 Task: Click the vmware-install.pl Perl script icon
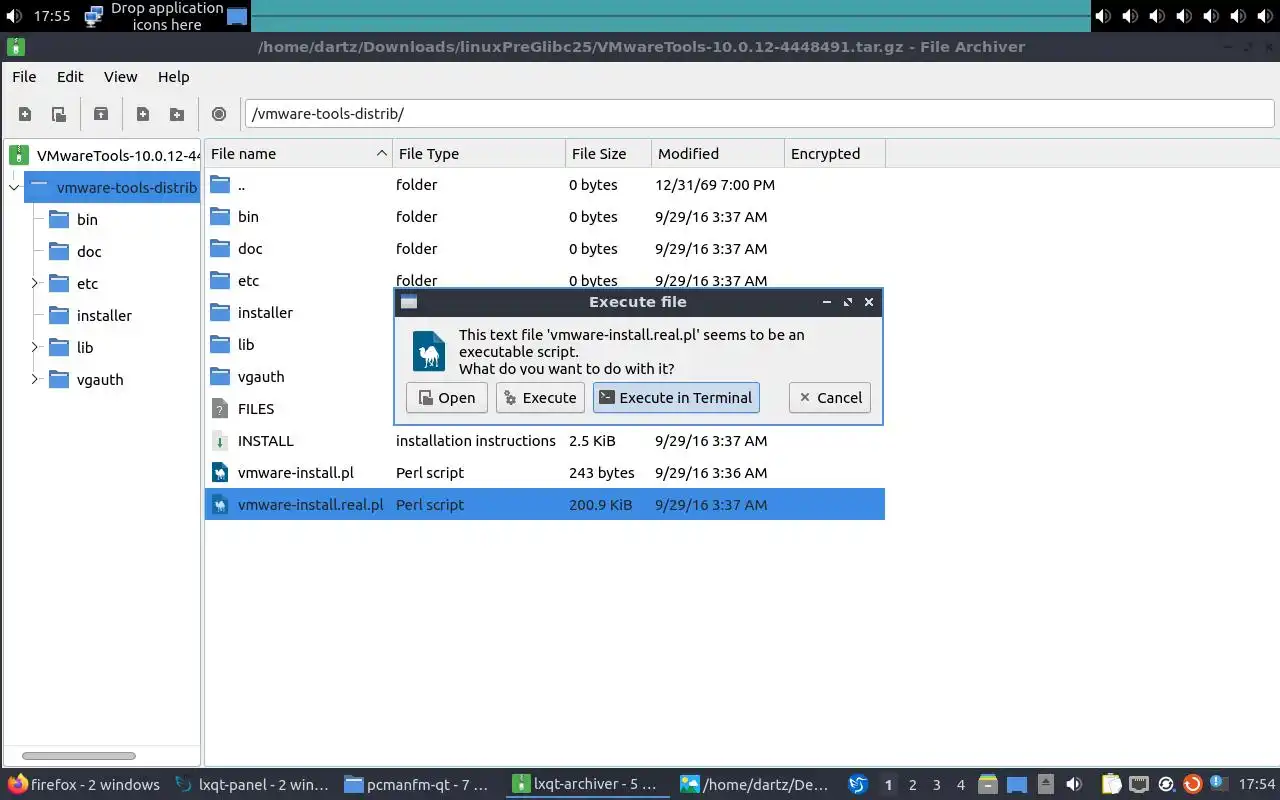click(x=220, y=473)
